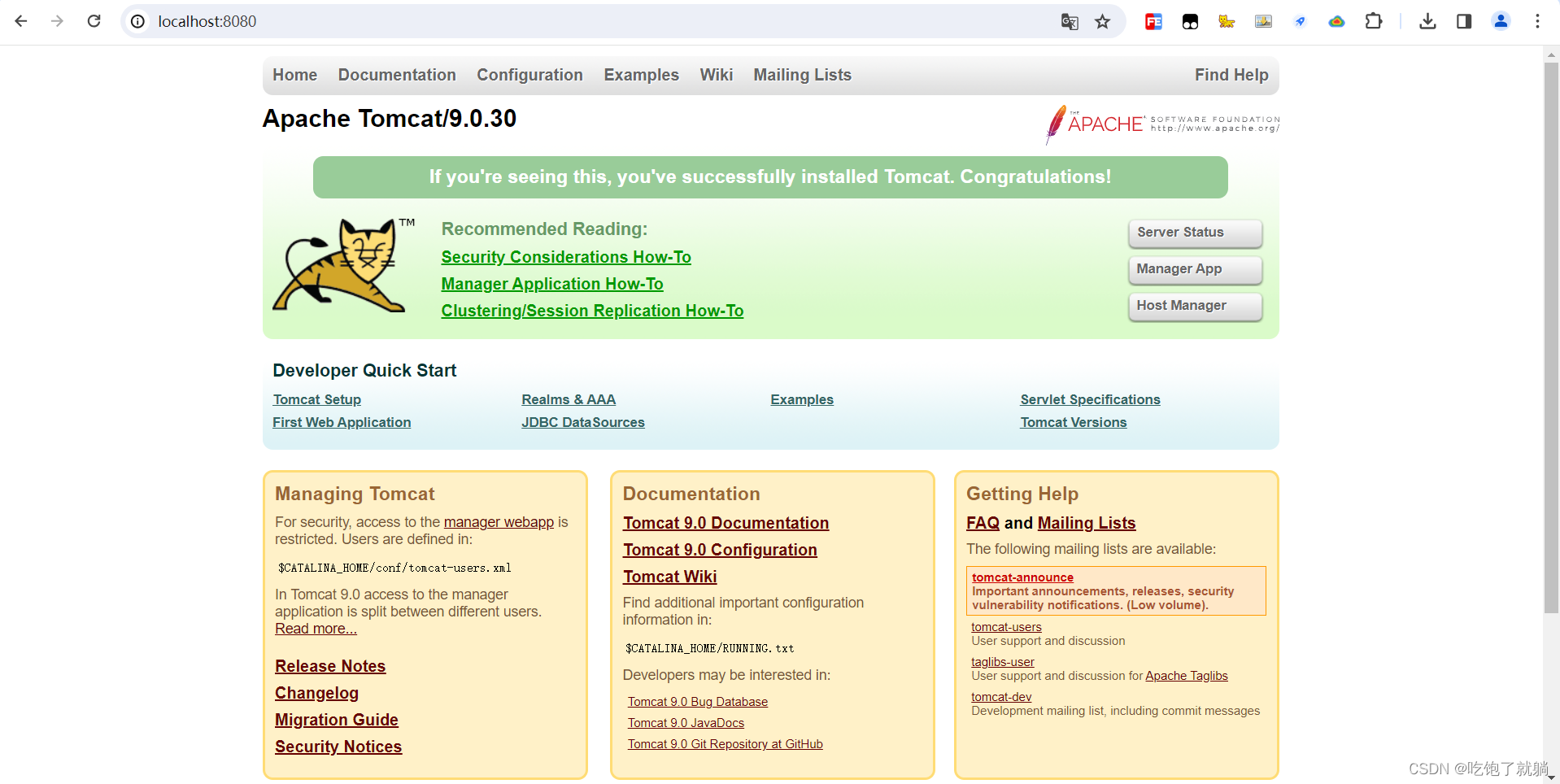This screenshot has height=784, width=1560.
Task: Open the Migration Guide link
Action: [x=337, y=720]
